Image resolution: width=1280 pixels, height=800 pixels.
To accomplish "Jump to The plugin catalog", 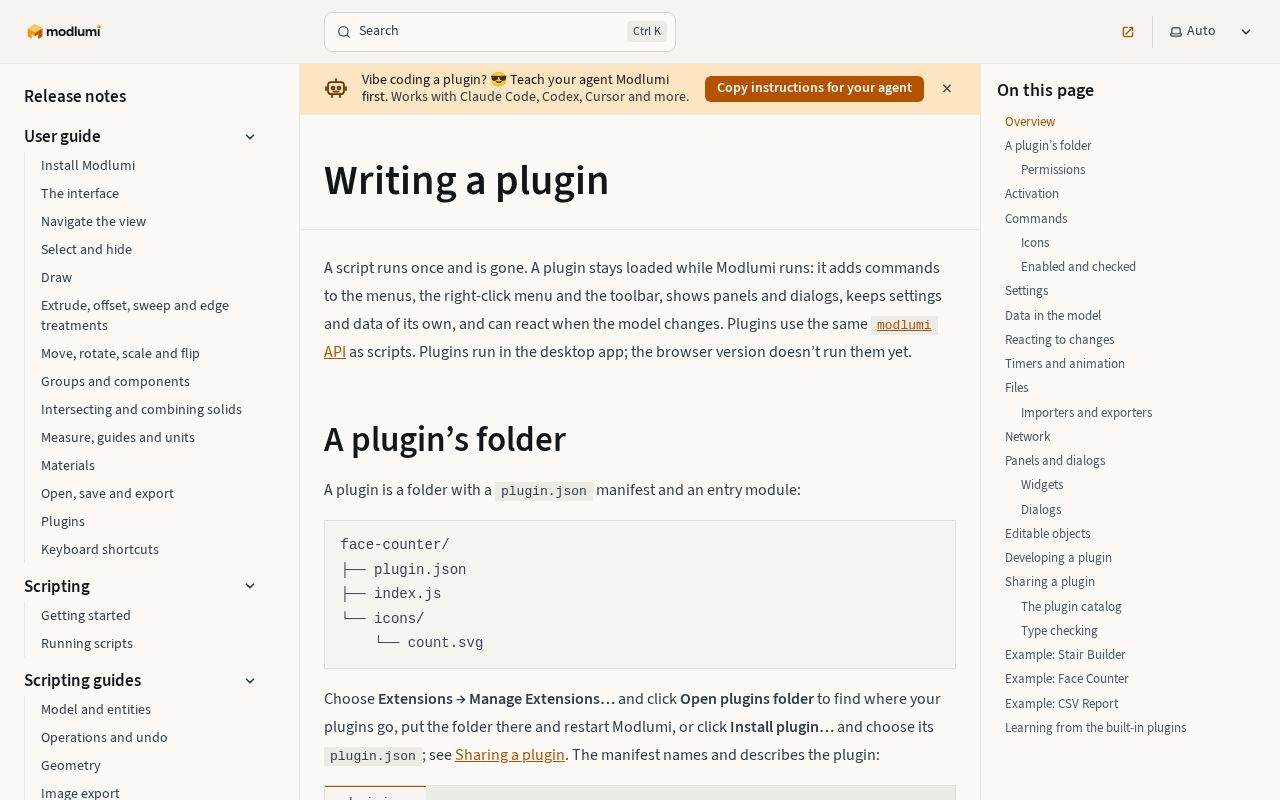I will [x=1071, y=606].
